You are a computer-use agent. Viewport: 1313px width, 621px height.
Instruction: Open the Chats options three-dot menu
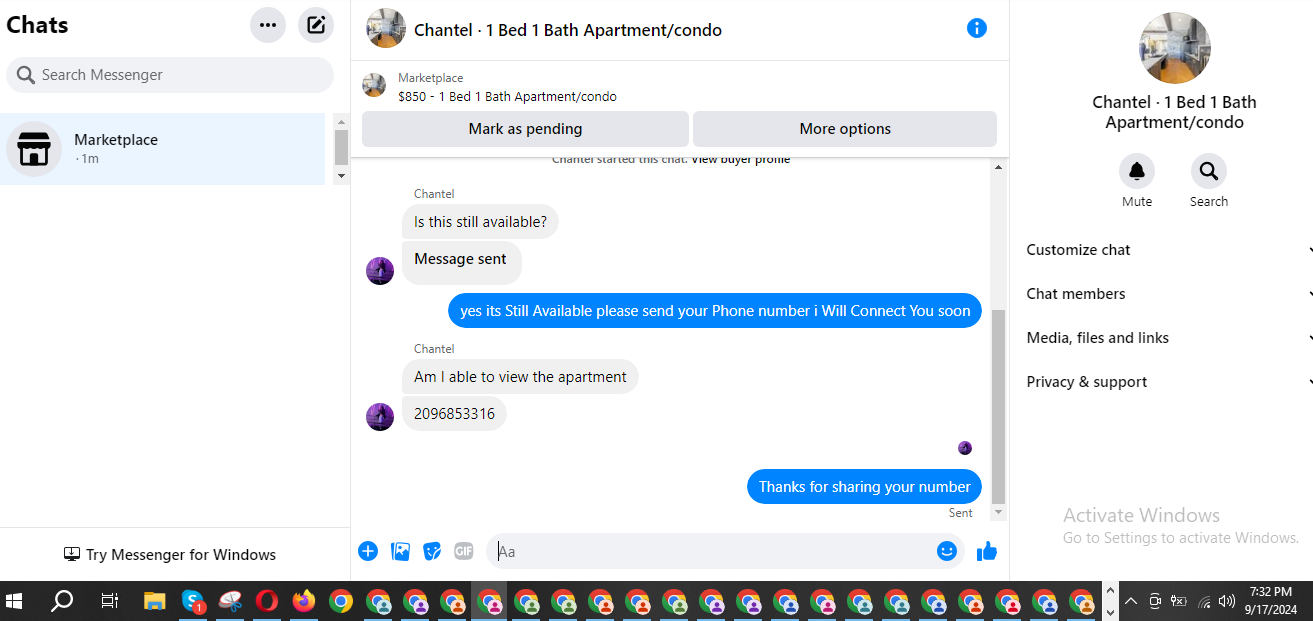pyautogui.click(x=268, y=25)
